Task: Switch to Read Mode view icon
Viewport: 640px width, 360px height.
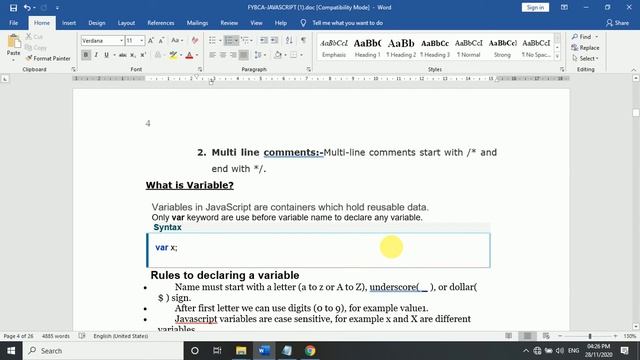Action: (x=509, y=336)
